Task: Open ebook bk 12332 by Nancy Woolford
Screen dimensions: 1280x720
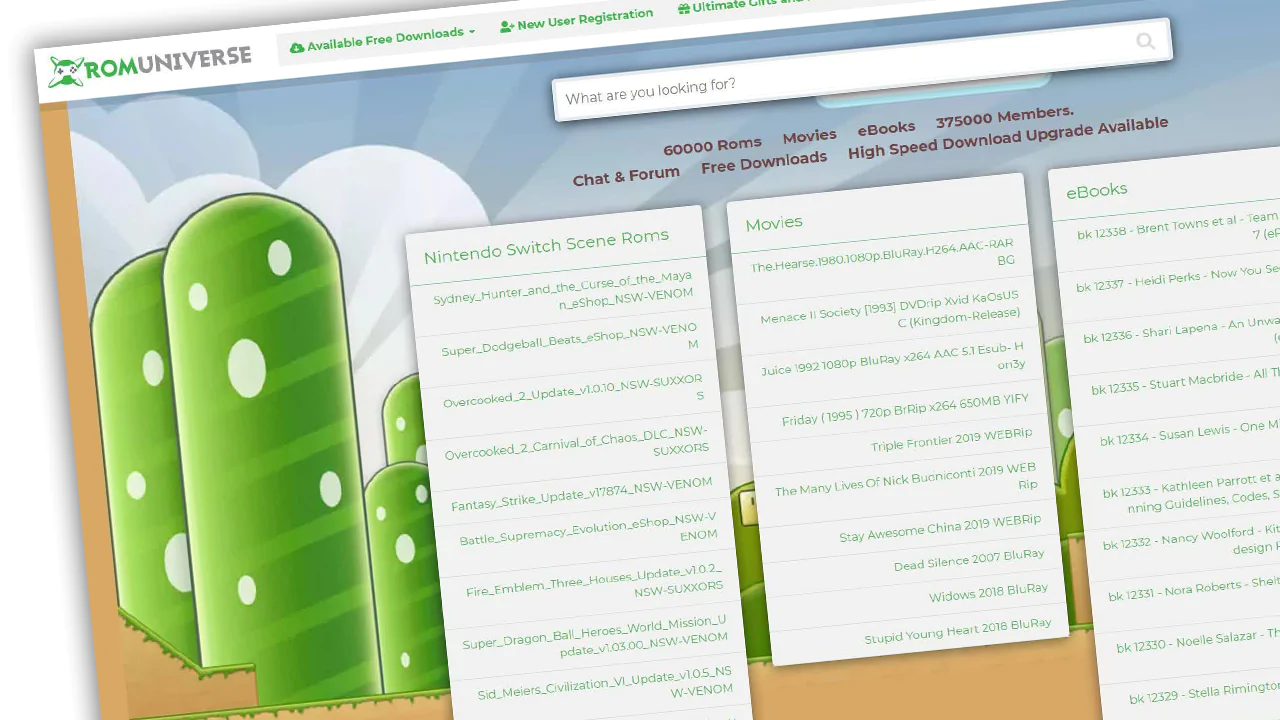Action: (x=1193, y=539)
